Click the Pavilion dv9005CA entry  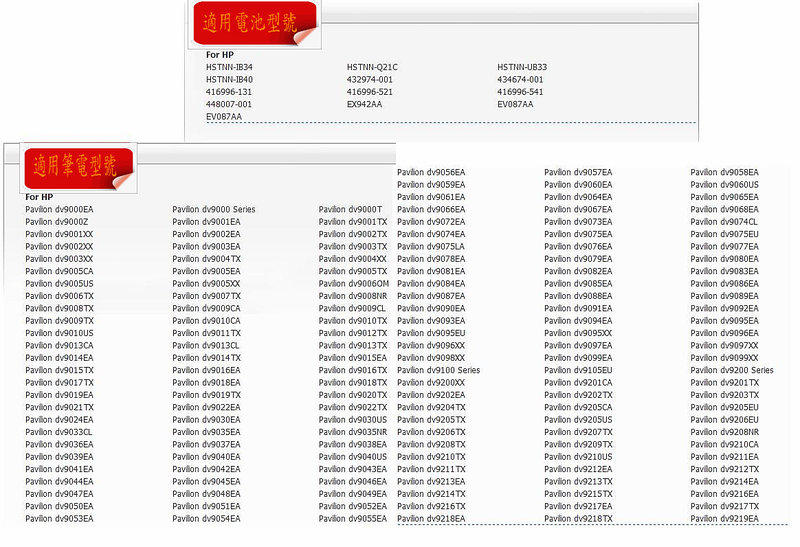click(x=59, y=271)
